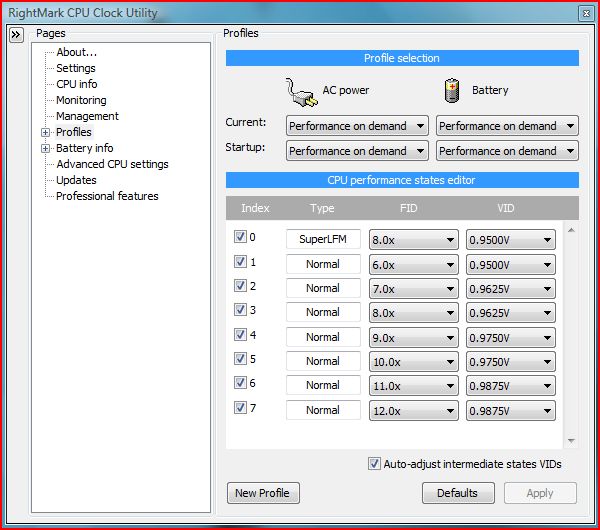The image size is (600, 530).
Task: Toggle Auto-adjust intermediate states VIDs checkbox
Action: click(x=374, y=464)
